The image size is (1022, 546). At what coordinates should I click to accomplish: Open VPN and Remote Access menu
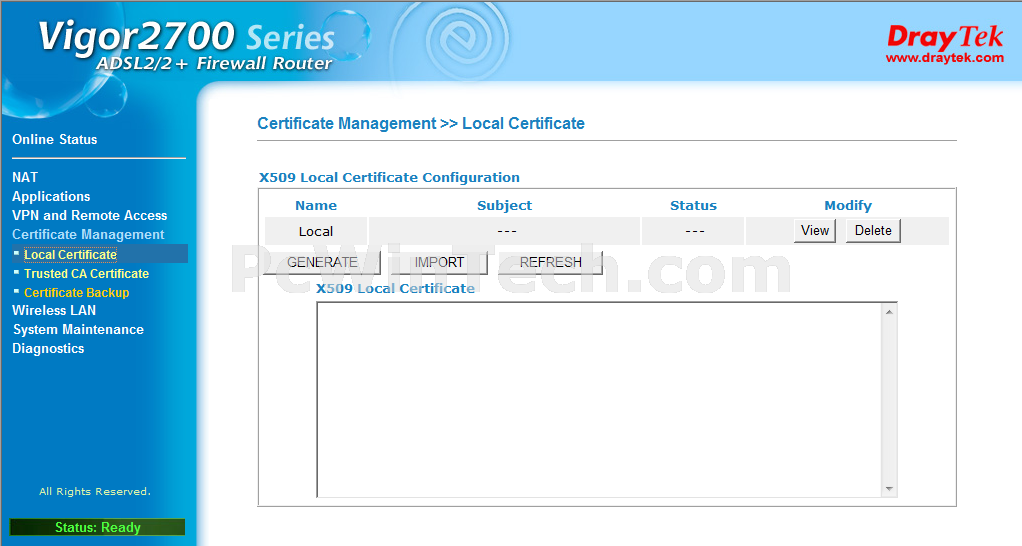click(89, 215)
